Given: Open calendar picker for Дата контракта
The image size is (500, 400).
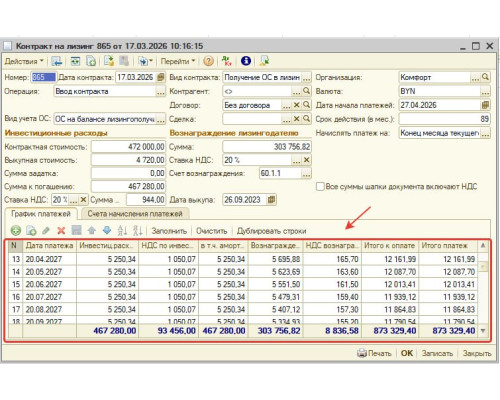Looking at the screenshot, I should click(x=161, y=77).
